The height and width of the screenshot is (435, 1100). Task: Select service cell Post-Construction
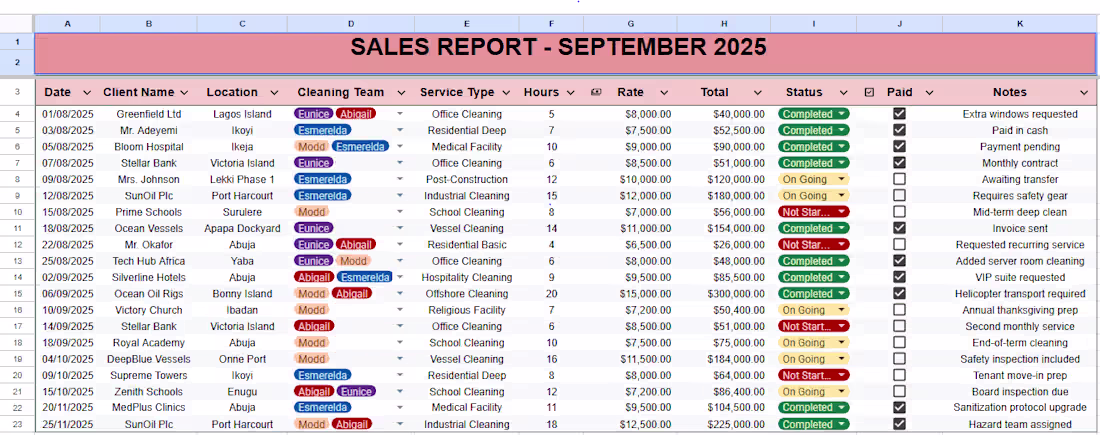pyautogui.click(x=467, y=179)
